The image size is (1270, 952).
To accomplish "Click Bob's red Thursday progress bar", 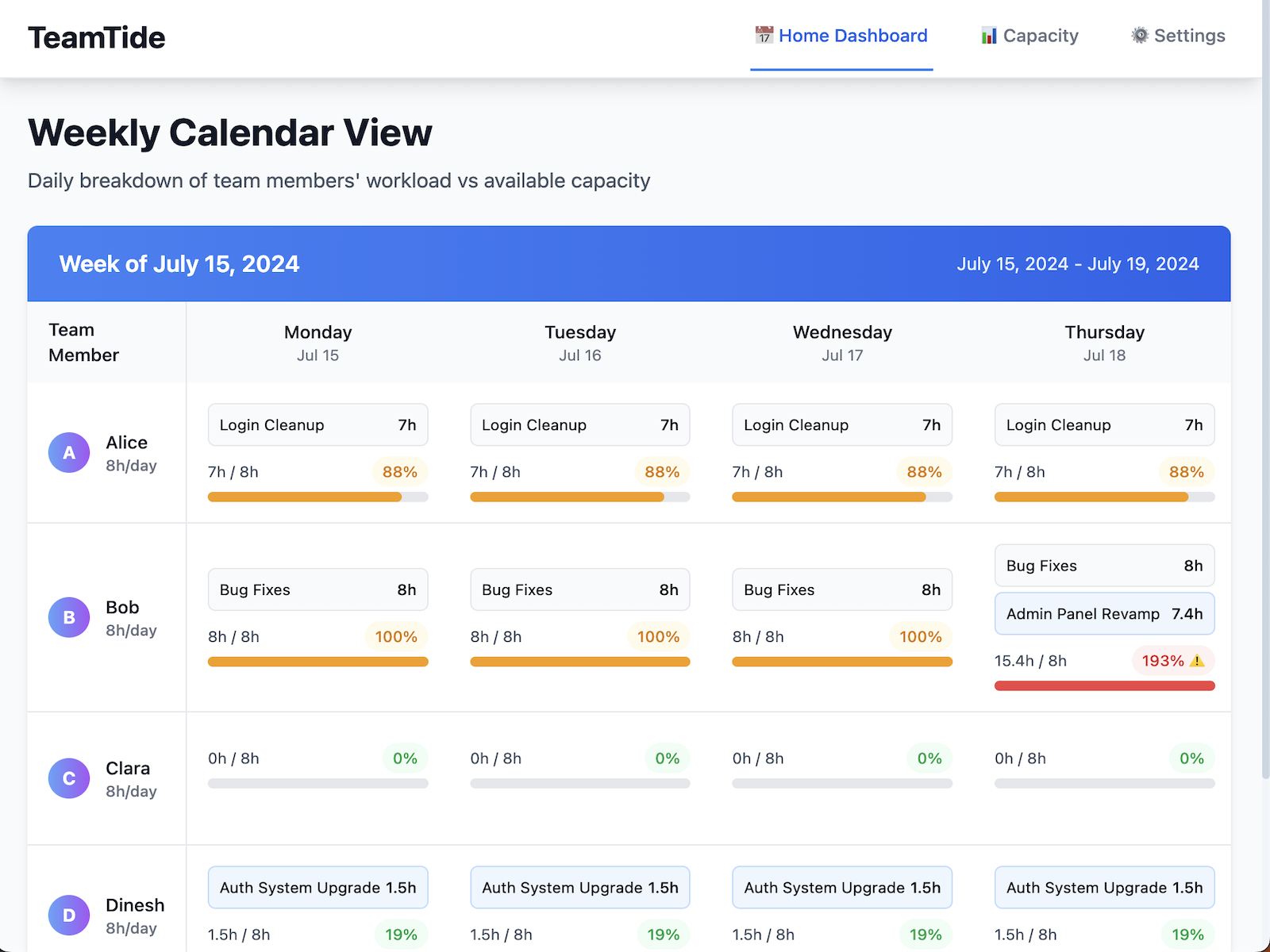I will pos(1104,685).
